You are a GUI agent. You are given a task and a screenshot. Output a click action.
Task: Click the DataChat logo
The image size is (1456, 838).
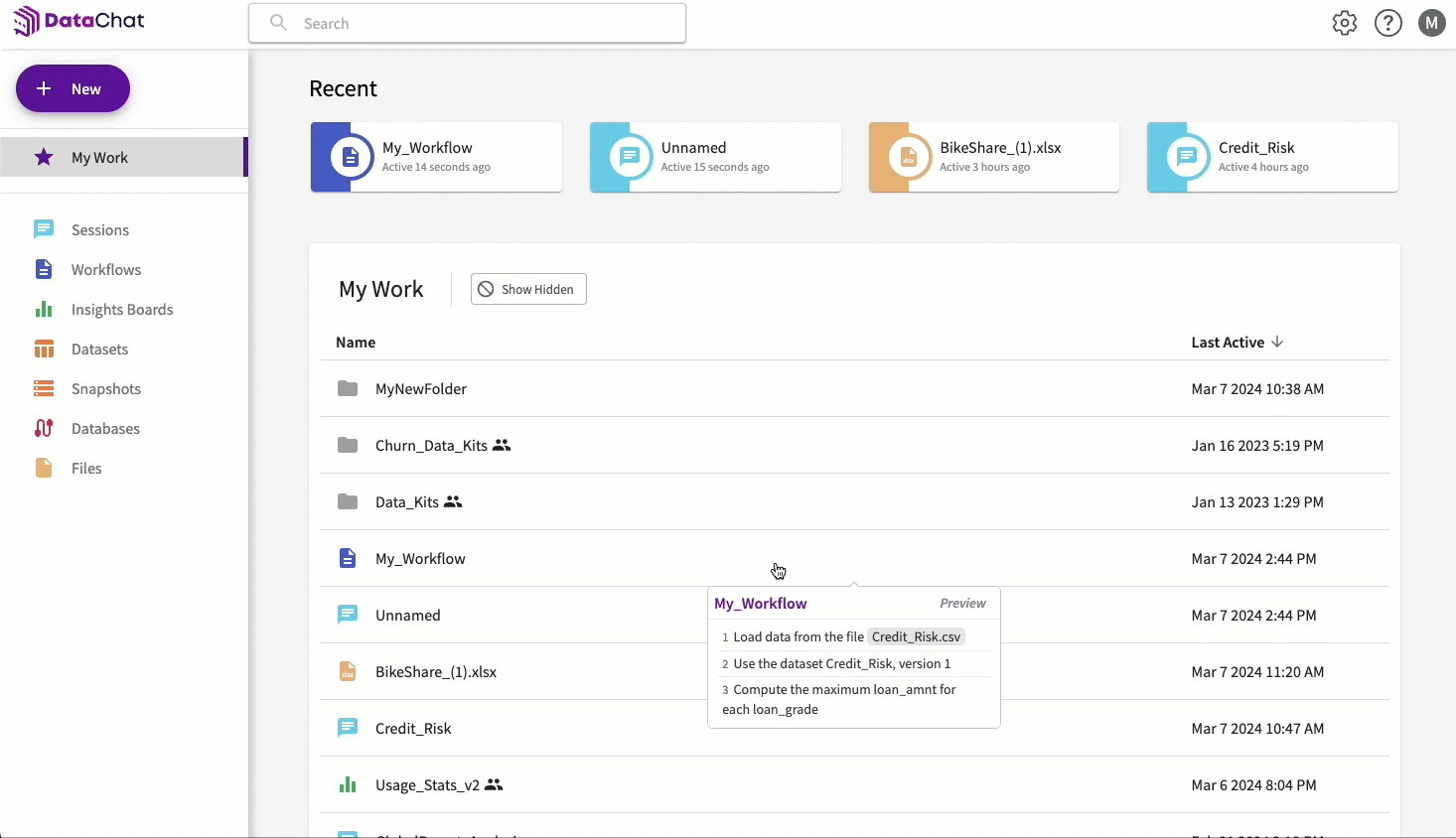pos(78,21)
